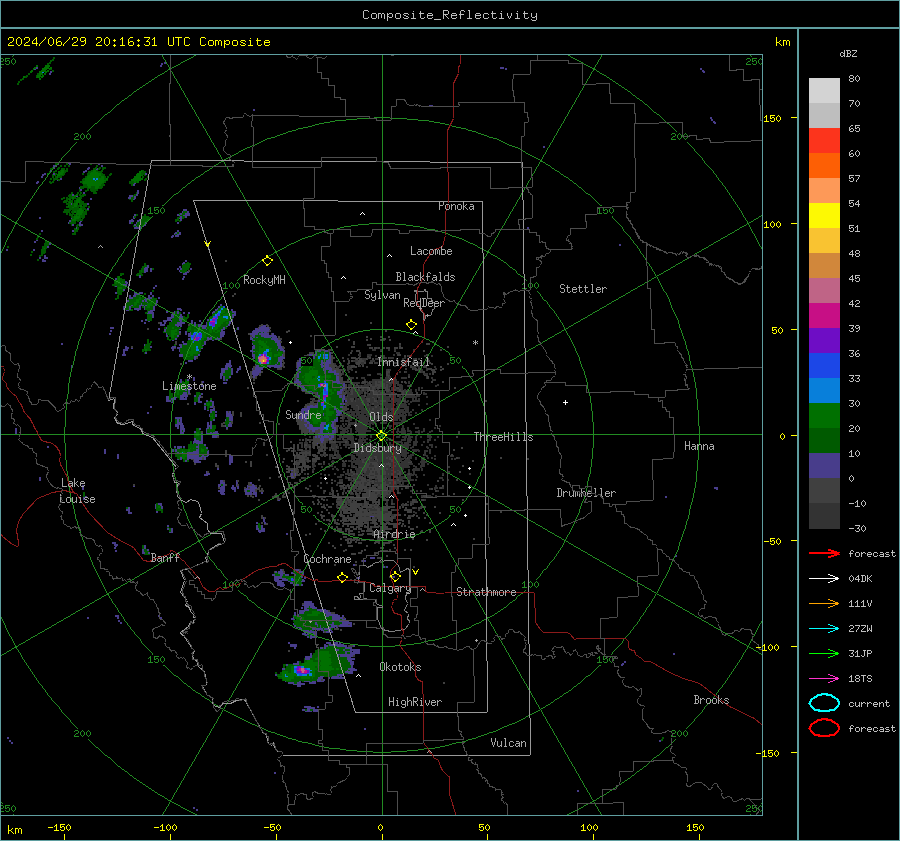The height and width of the screenshot is (841, 900).
Task: Click the white 04DK arrow legend entry
Action: click(x=824, y=578)
